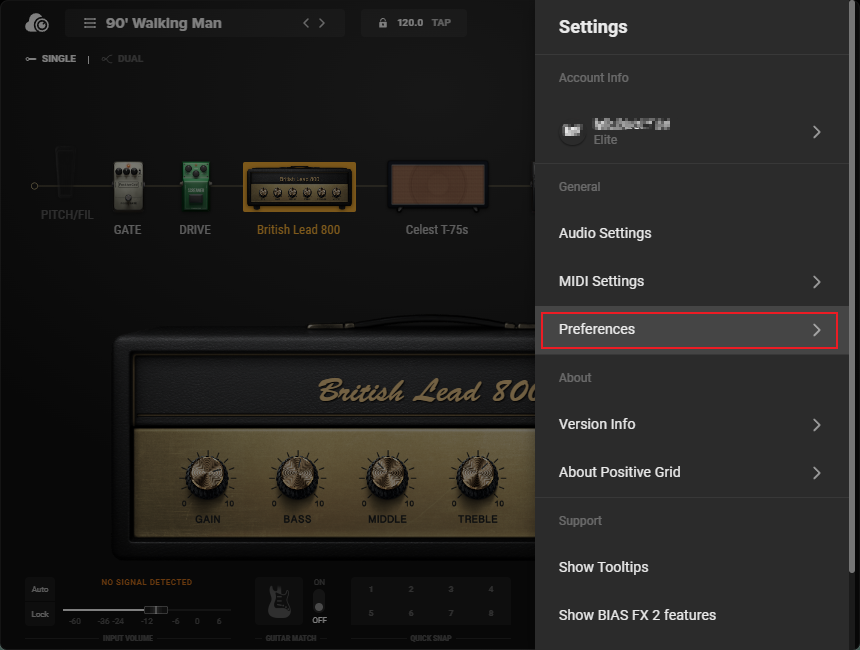Select British Lead 800 amp head thumbnail
The width and height of the screenshot is (860, 650).
(299, 187)
